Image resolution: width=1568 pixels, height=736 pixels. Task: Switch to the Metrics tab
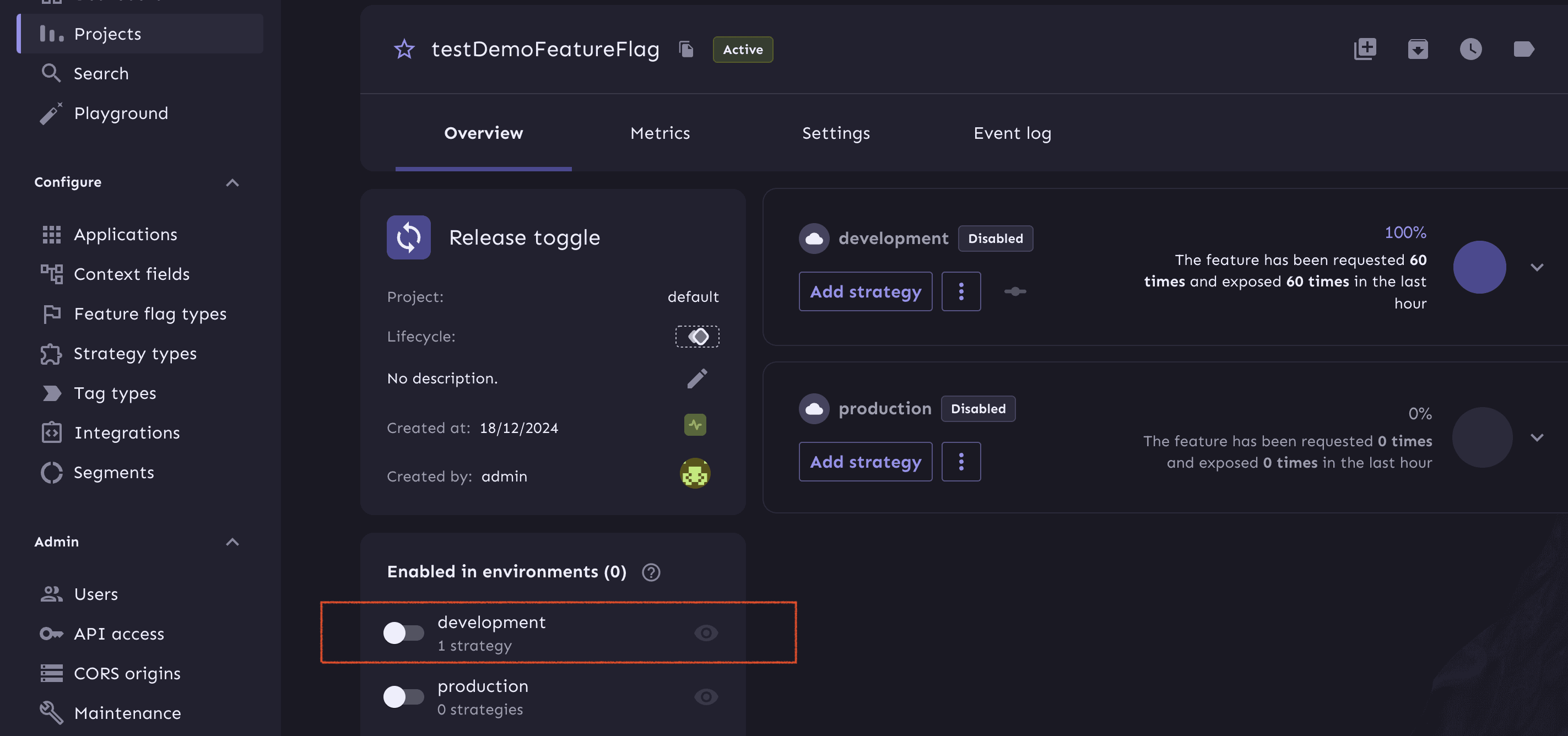660,133
